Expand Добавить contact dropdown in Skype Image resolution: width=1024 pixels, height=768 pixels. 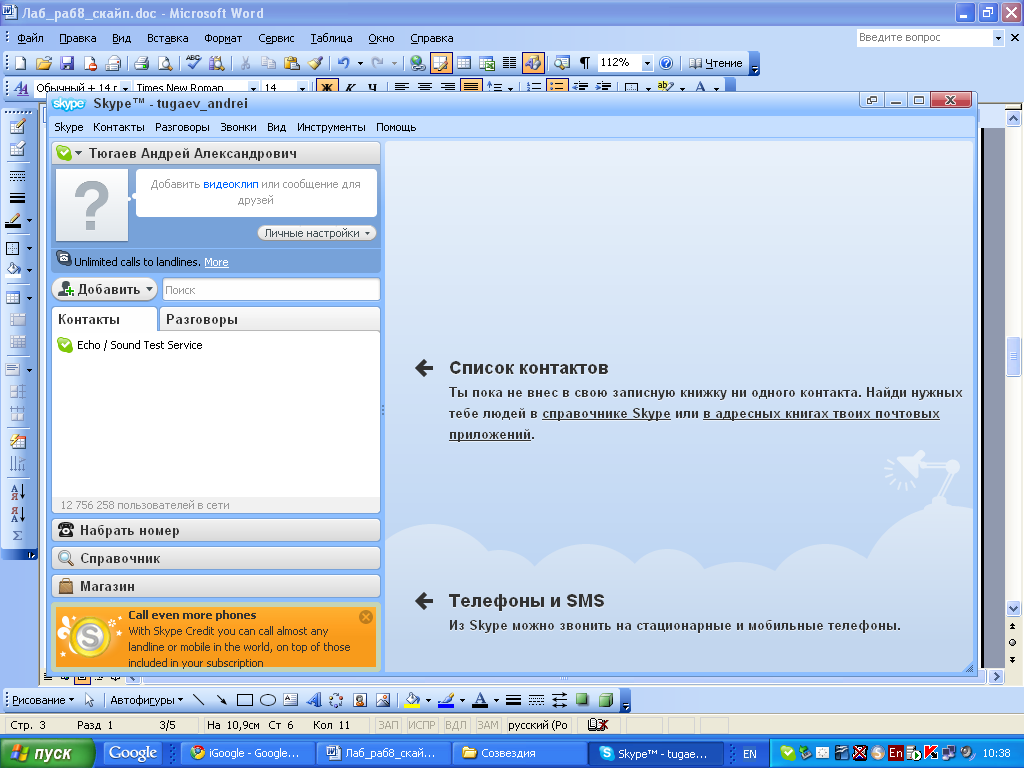click(x=150, y=289)
